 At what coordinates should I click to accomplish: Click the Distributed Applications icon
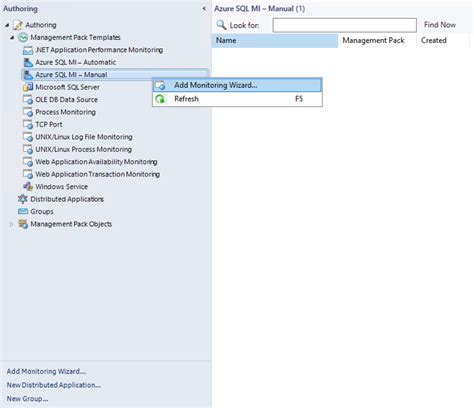tap(23, 199)
